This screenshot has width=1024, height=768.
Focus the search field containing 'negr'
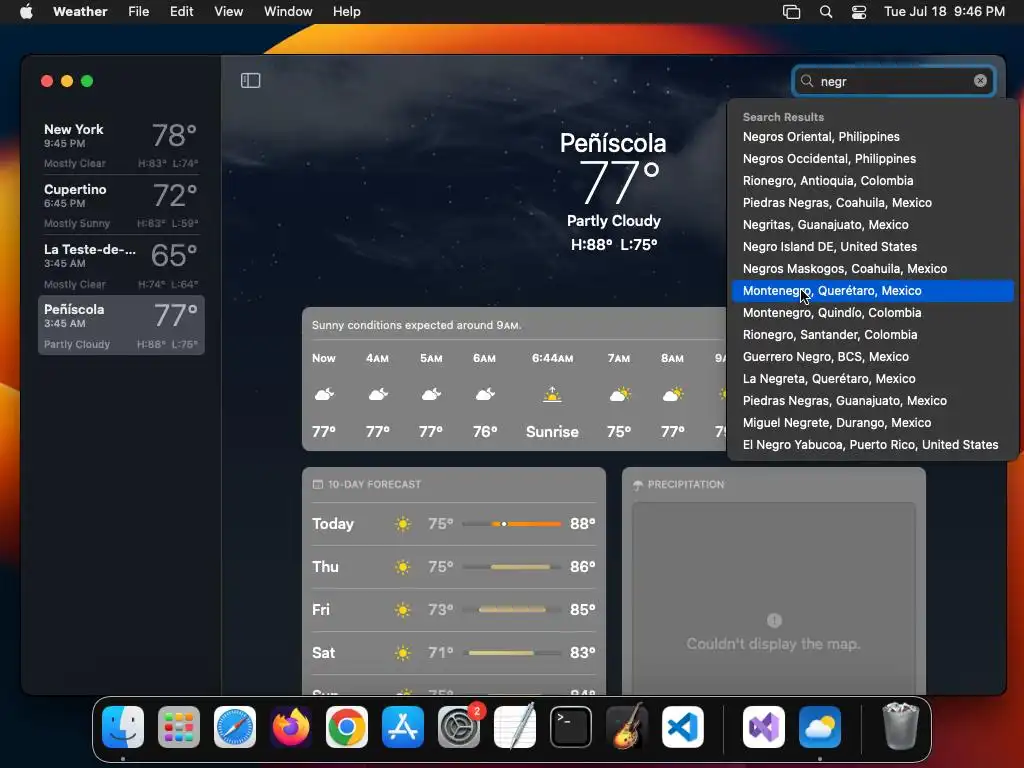[x=893, y=81]
